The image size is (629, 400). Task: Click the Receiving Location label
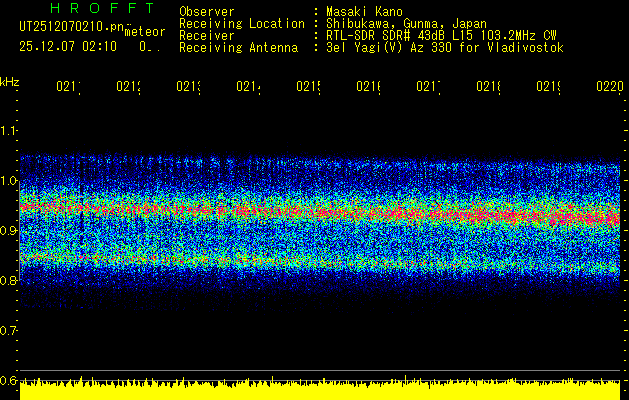(x=242, y=24)
